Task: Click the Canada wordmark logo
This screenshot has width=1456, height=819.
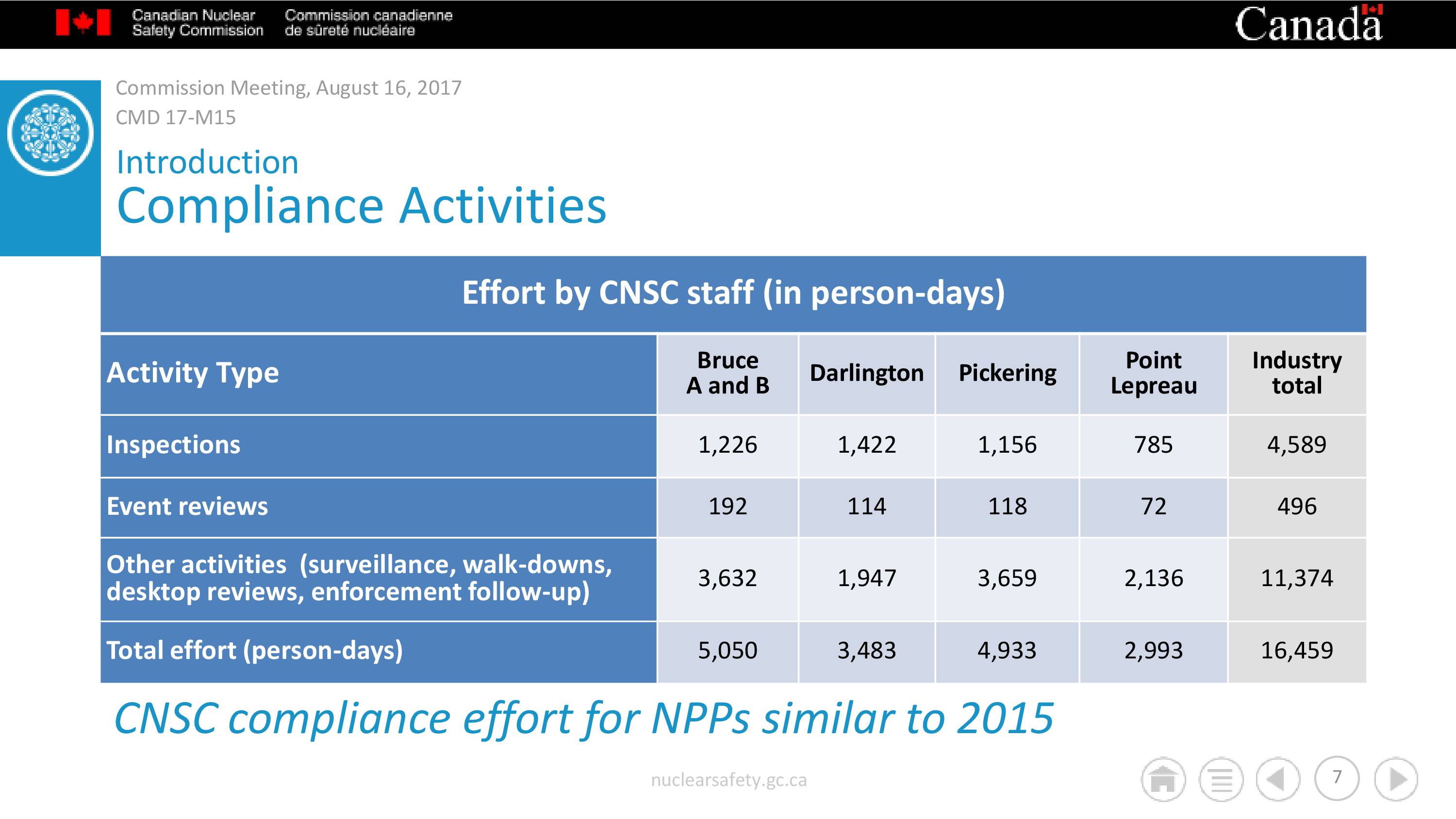Action: (x=1308, y=23)
